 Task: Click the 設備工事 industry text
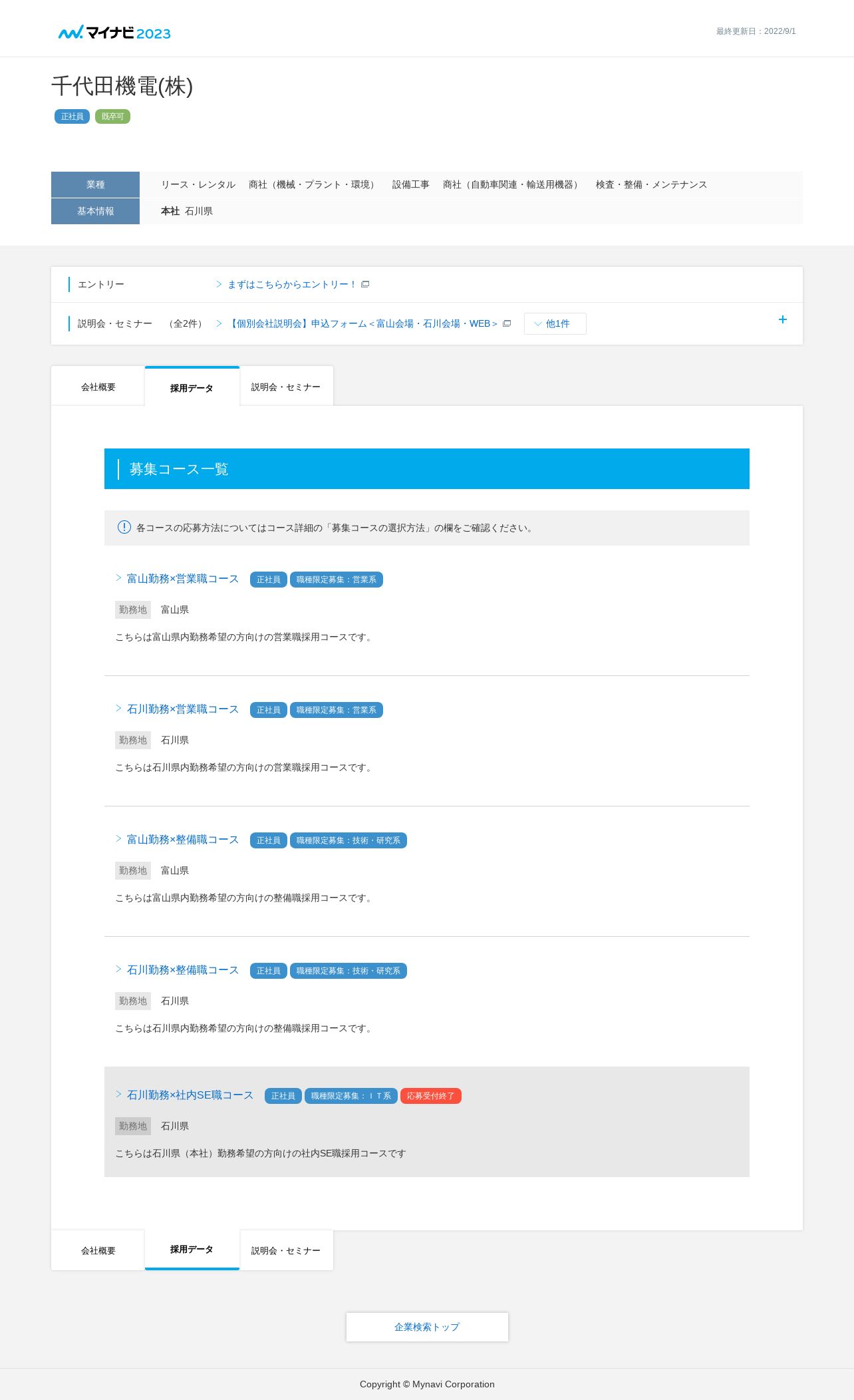click(410, 184)
